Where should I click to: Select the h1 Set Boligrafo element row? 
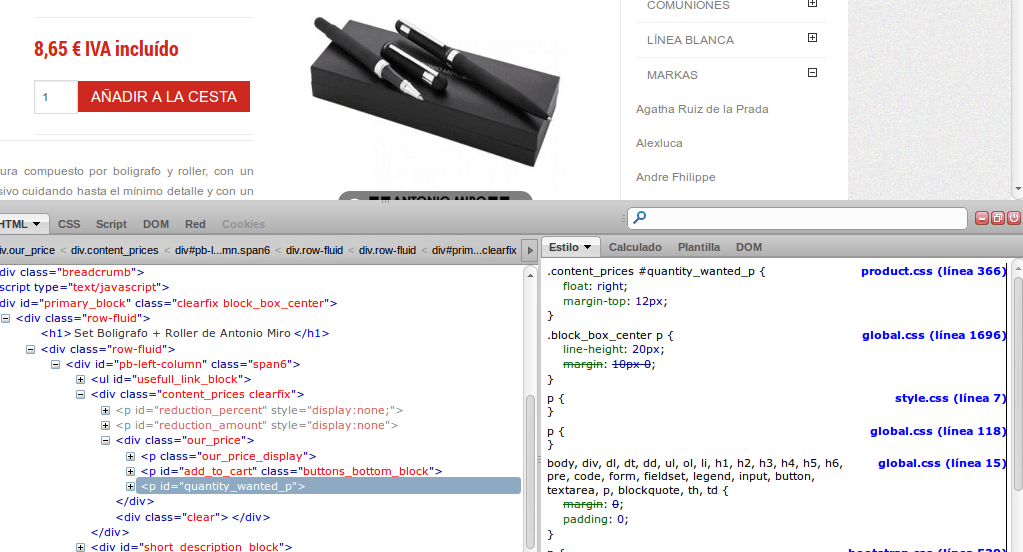click(x=185, y=333)
